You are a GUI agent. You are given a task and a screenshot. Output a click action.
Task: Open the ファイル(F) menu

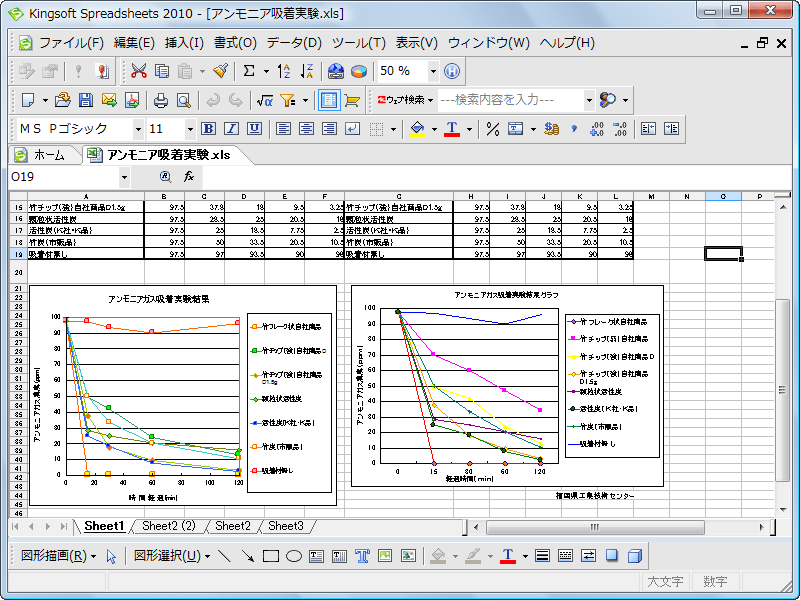71,43
